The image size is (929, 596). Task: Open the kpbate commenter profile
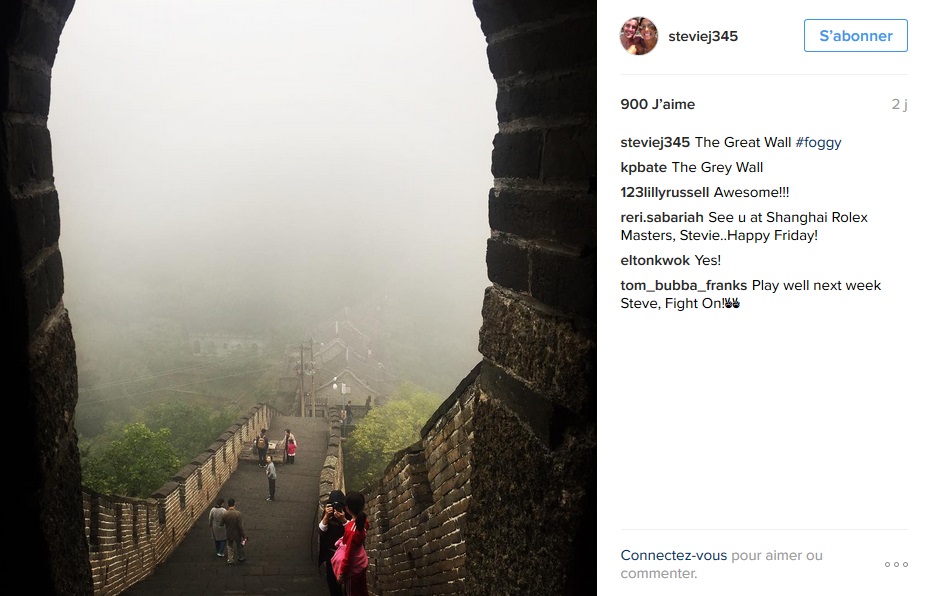point(643,168)
